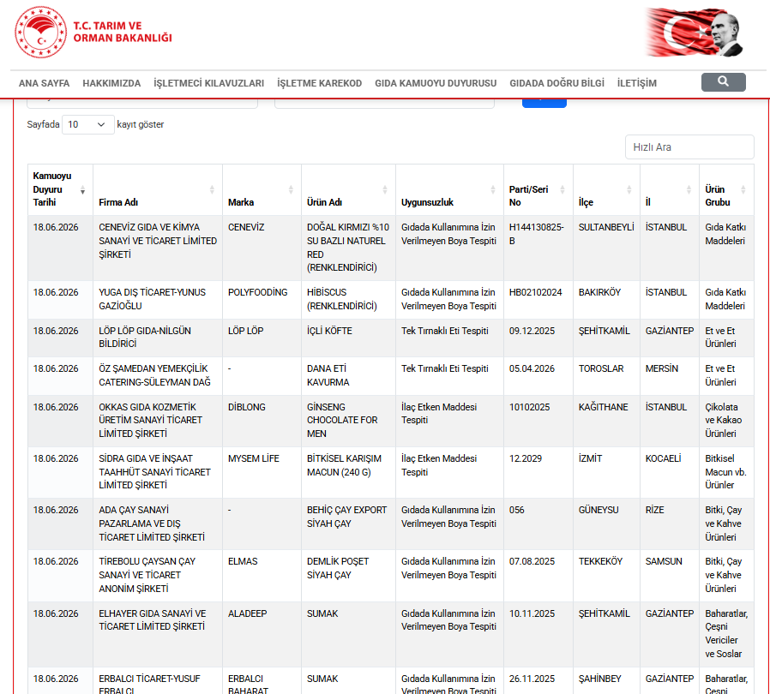This screenshot has height=694, width=770.
Task: Click ELMAS brand cell
Action: pos(262,575)
